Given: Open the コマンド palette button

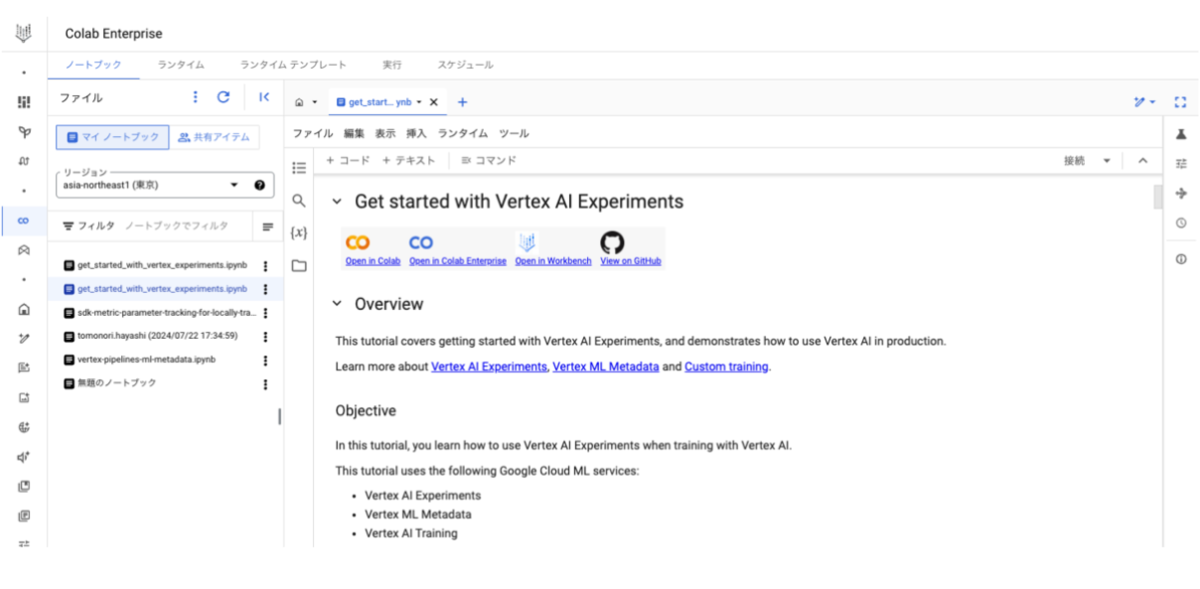Looking at the screenshot, I should (488, 161).
